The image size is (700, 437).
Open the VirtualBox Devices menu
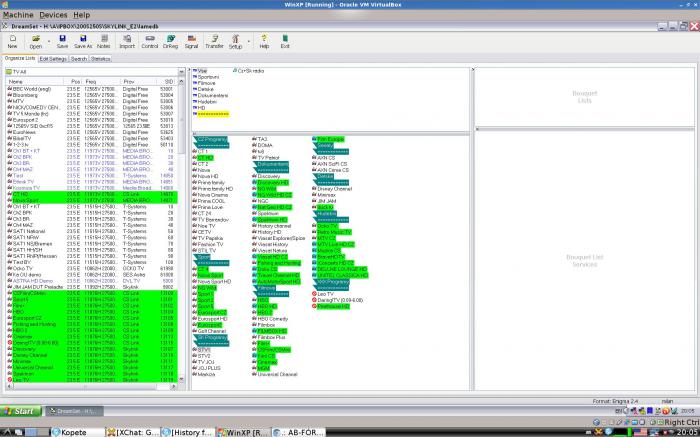coord(54,15)
